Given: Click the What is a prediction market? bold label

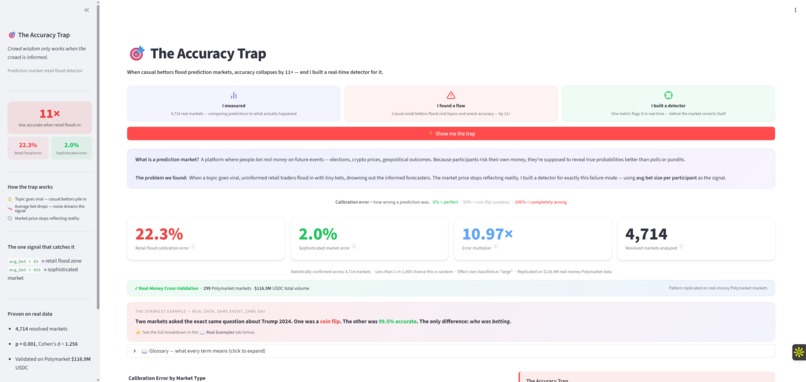Looking at the screenshot, I should tap(167, 159).
